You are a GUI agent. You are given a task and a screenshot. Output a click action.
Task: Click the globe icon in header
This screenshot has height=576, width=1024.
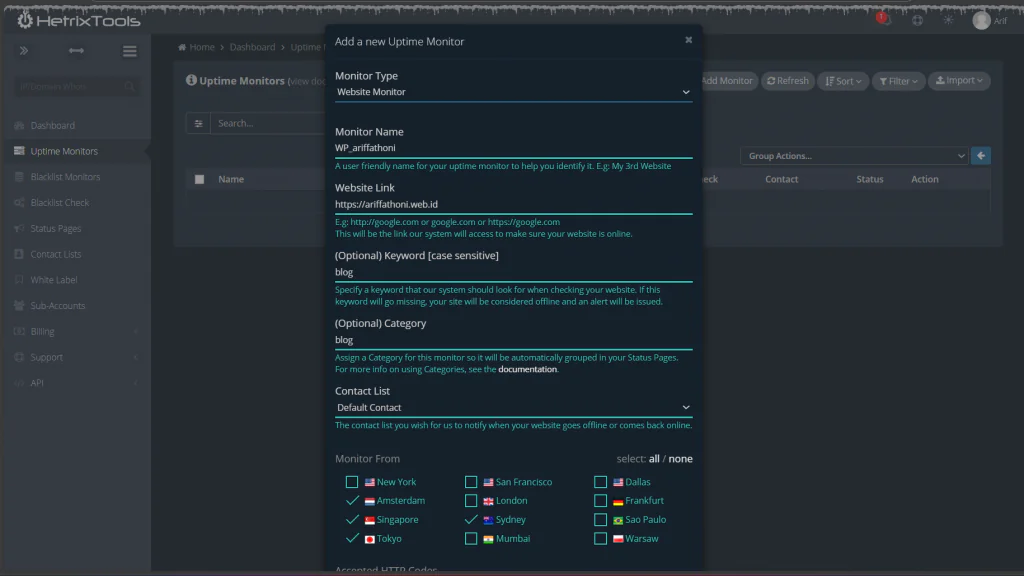(x=918, y=20)
